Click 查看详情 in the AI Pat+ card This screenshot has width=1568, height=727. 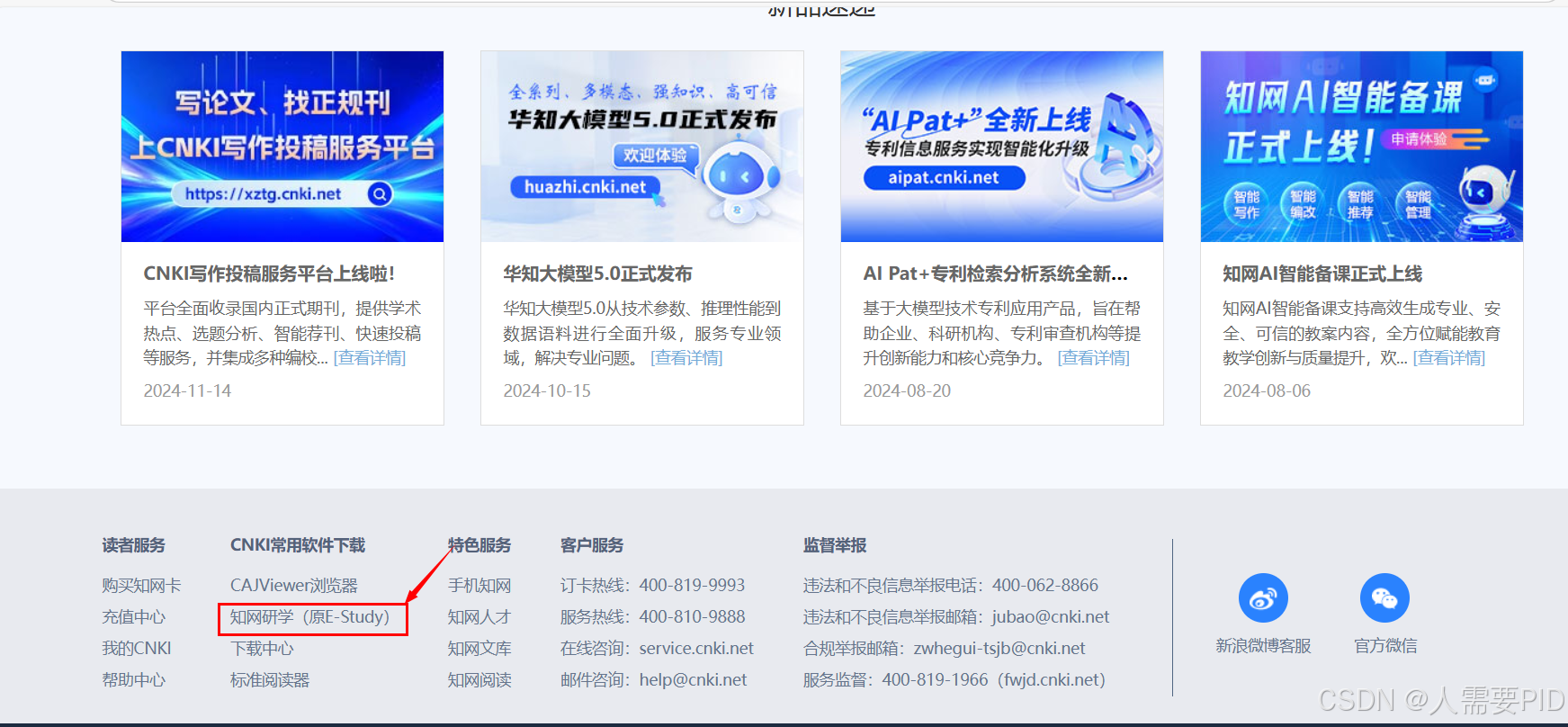click(x=1093, y=358)
